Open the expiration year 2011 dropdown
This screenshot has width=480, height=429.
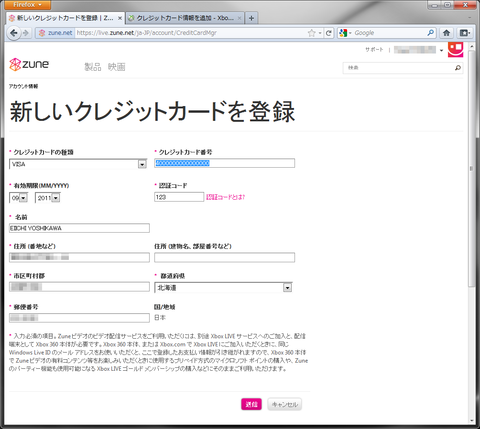[56, 198]
